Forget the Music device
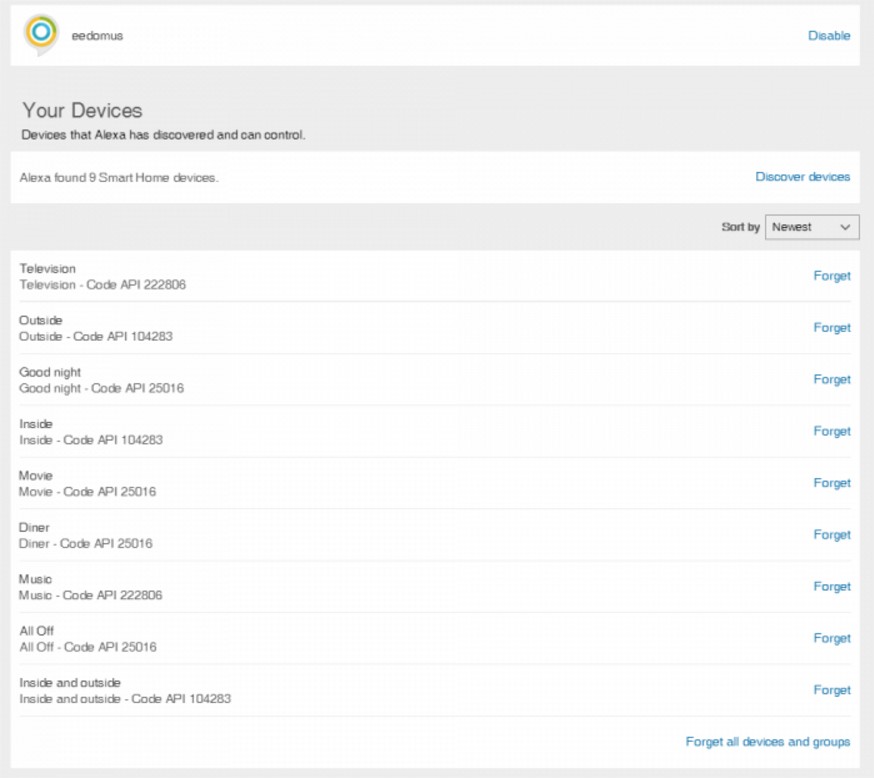The image size is (874, 778). pyautogui.click(x=832, y=587)
